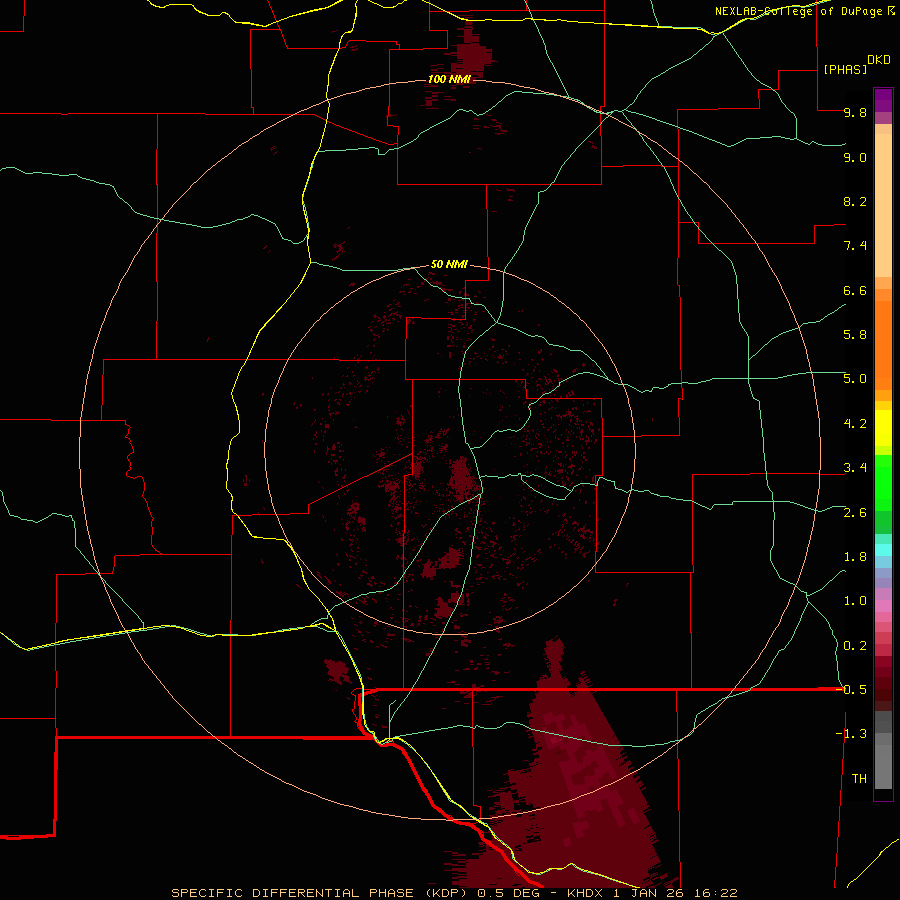This screenshot has width=900, height=900.
Task: Click the 9.0 value on the scale
Action: pyautogui.click(x=855, y=157)
